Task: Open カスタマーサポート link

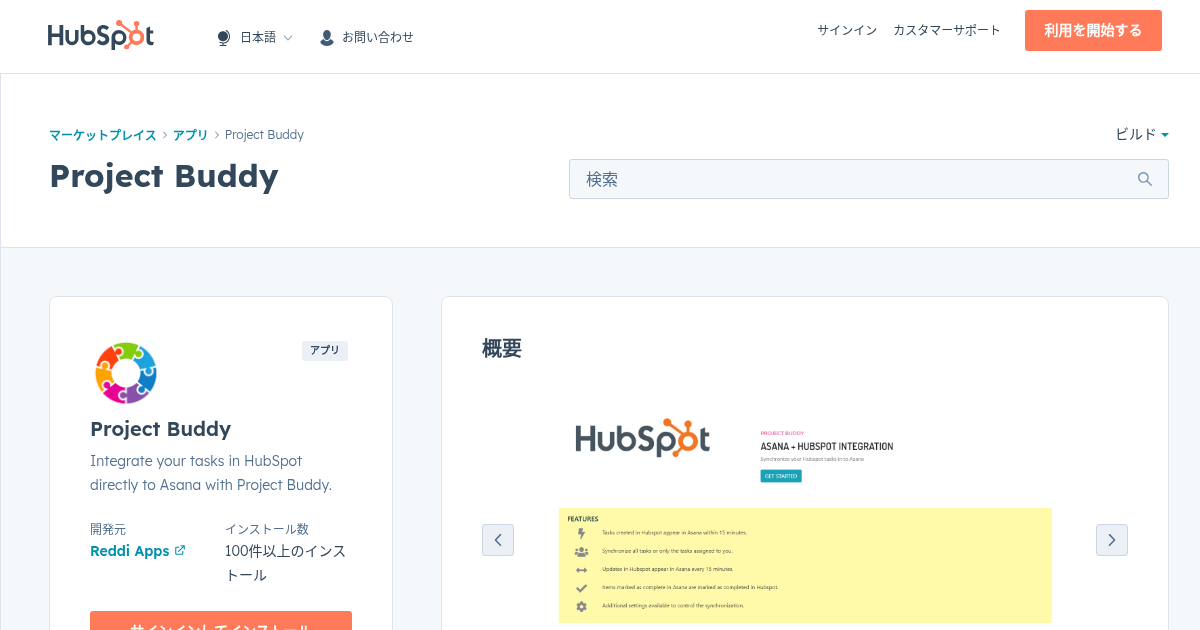Action: pos(947,31)
